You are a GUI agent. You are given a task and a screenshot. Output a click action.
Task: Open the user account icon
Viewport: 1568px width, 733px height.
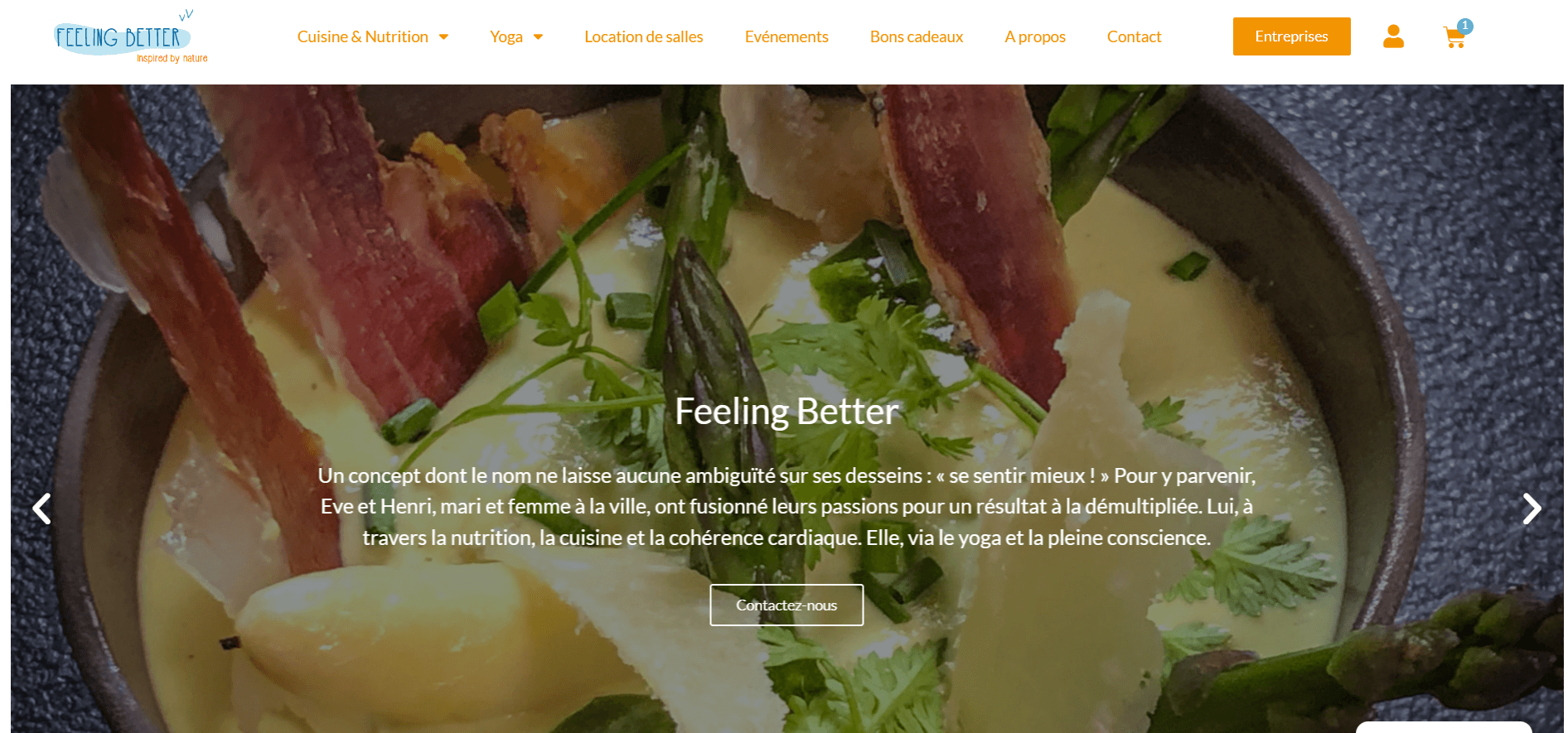(1393, 36)
